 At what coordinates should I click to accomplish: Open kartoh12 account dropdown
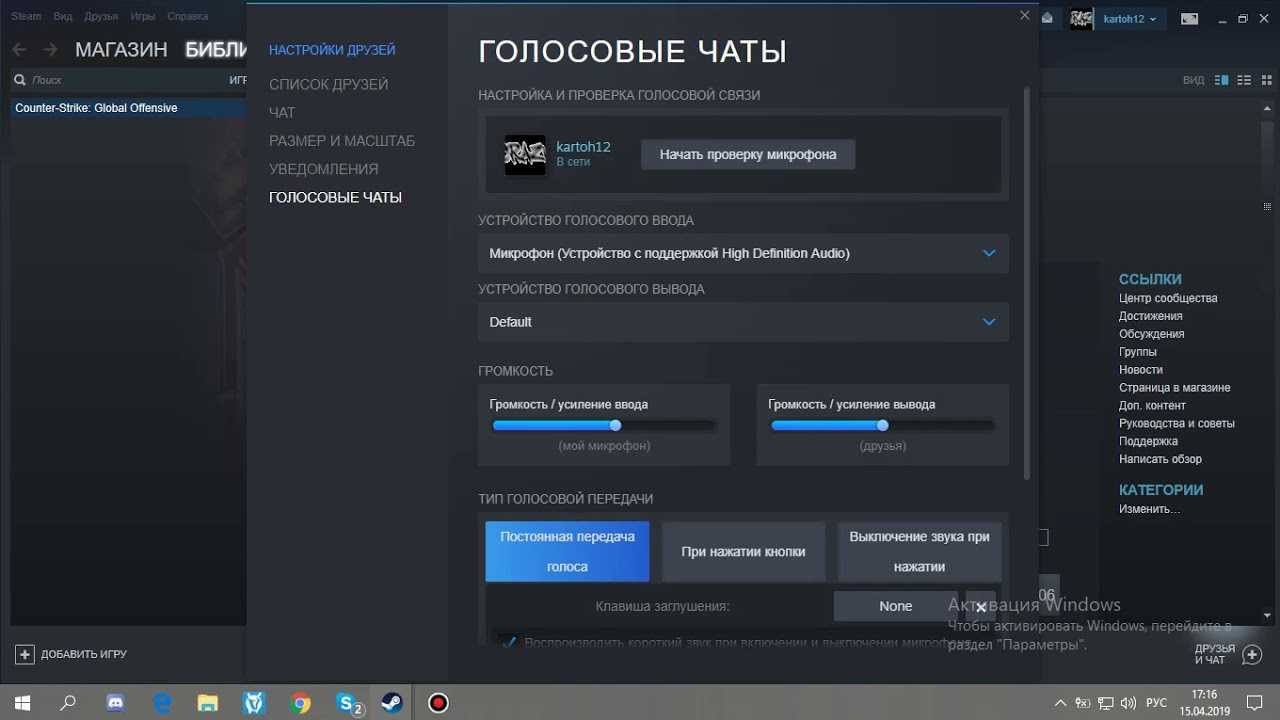point(1129,19)
